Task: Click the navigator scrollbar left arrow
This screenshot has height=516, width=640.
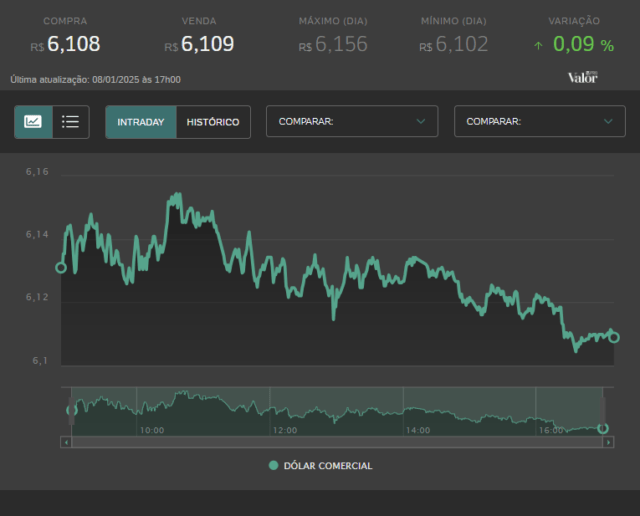Action: click(66, 442)
